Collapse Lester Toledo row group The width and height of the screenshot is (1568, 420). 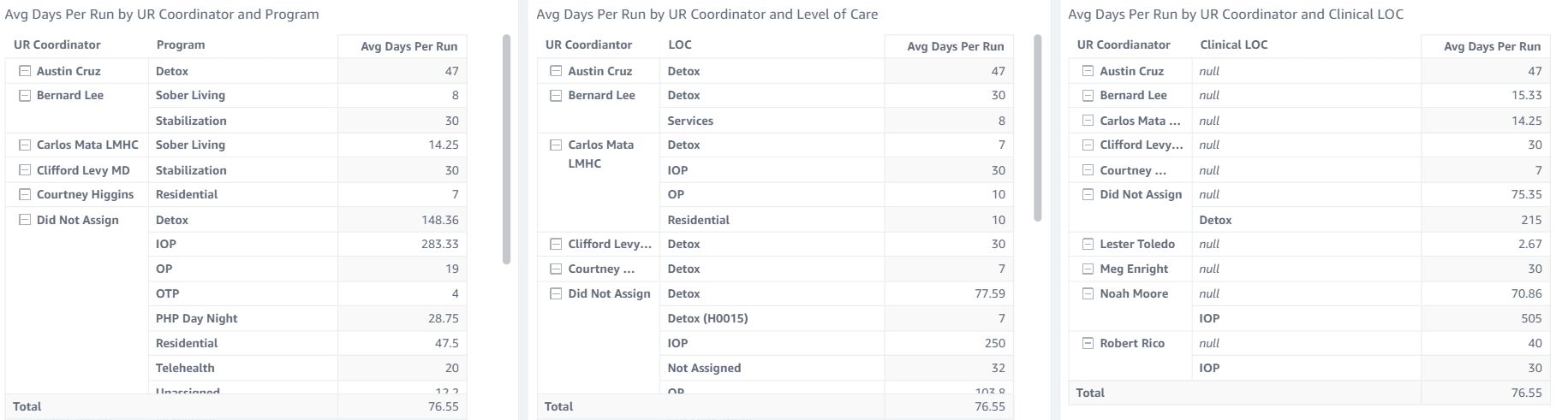[1088, 244]
